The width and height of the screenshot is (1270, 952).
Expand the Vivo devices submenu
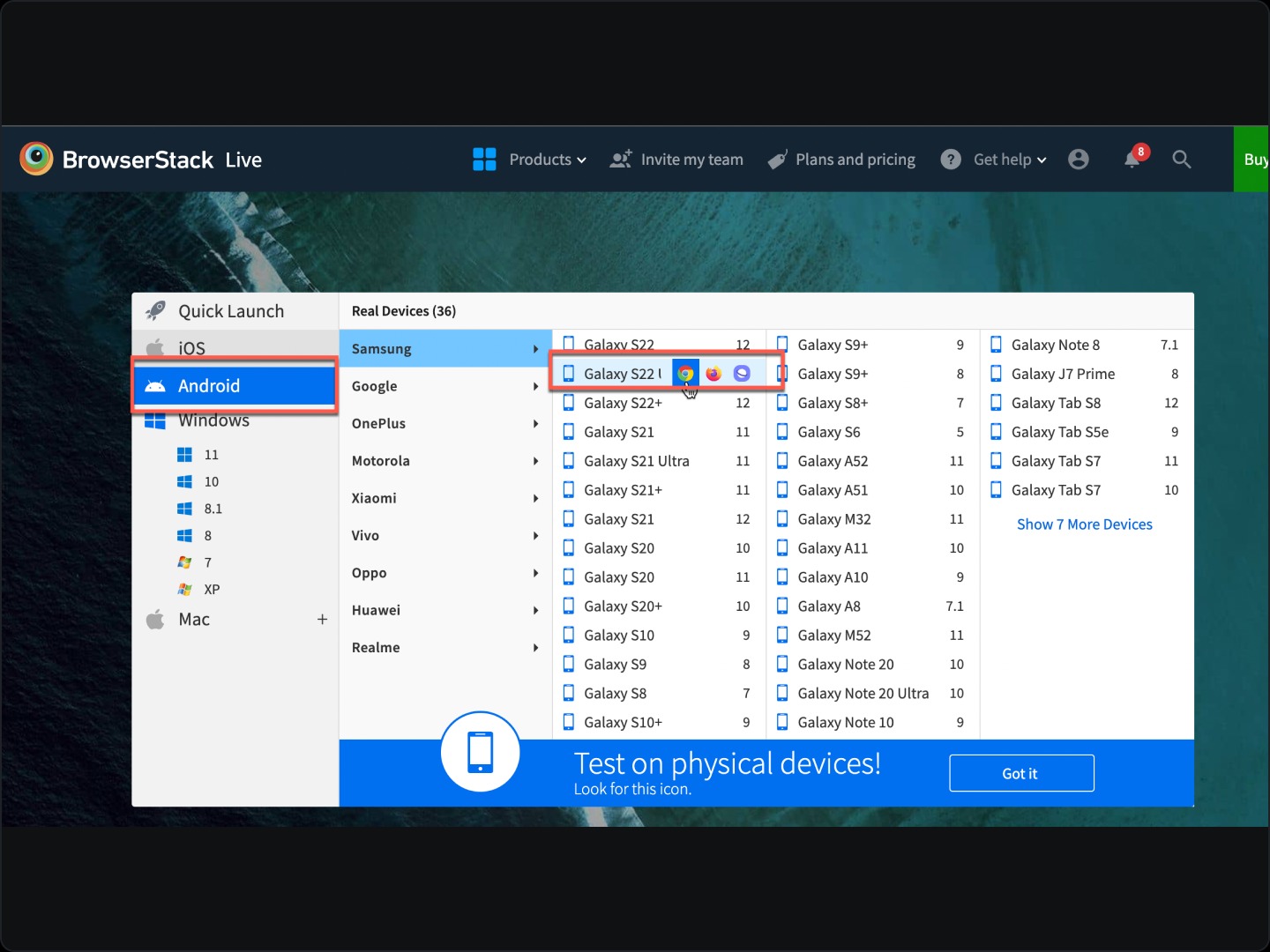point(445,535)
